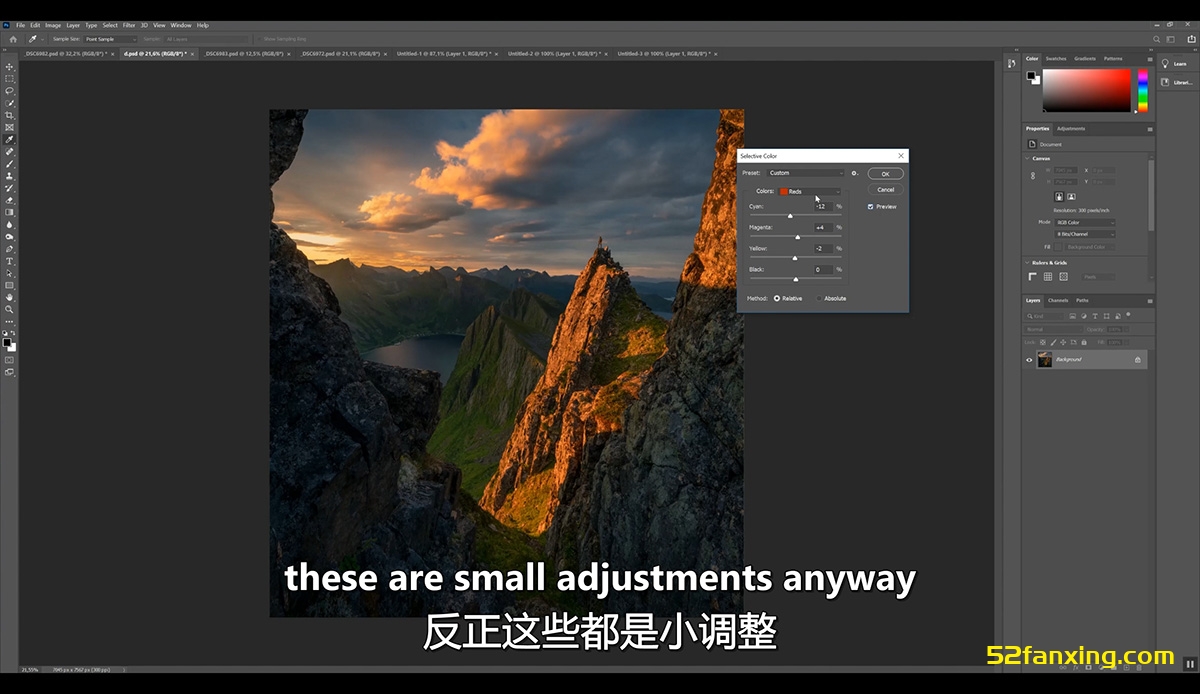Collapse the Canvas section in Properties
1200x694 pixels.
coord(1027,158)
